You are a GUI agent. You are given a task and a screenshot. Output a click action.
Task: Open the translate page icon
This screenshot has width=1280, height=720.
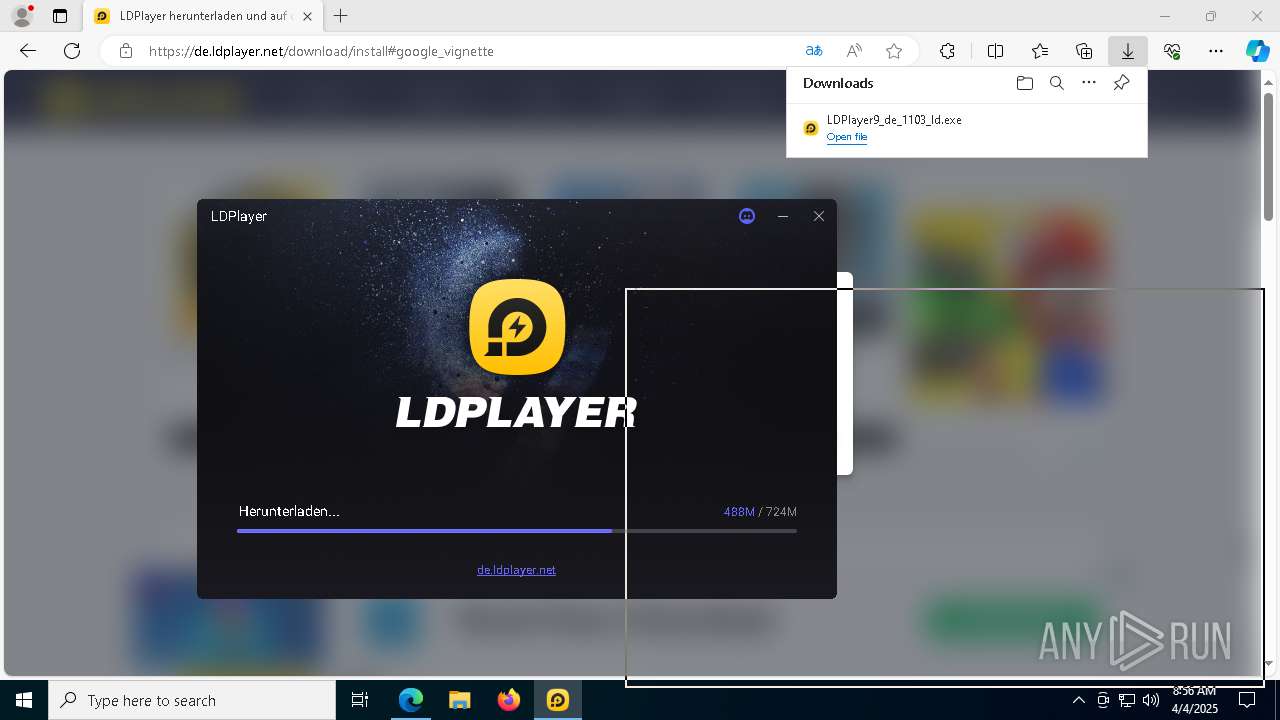coord(814,51)
